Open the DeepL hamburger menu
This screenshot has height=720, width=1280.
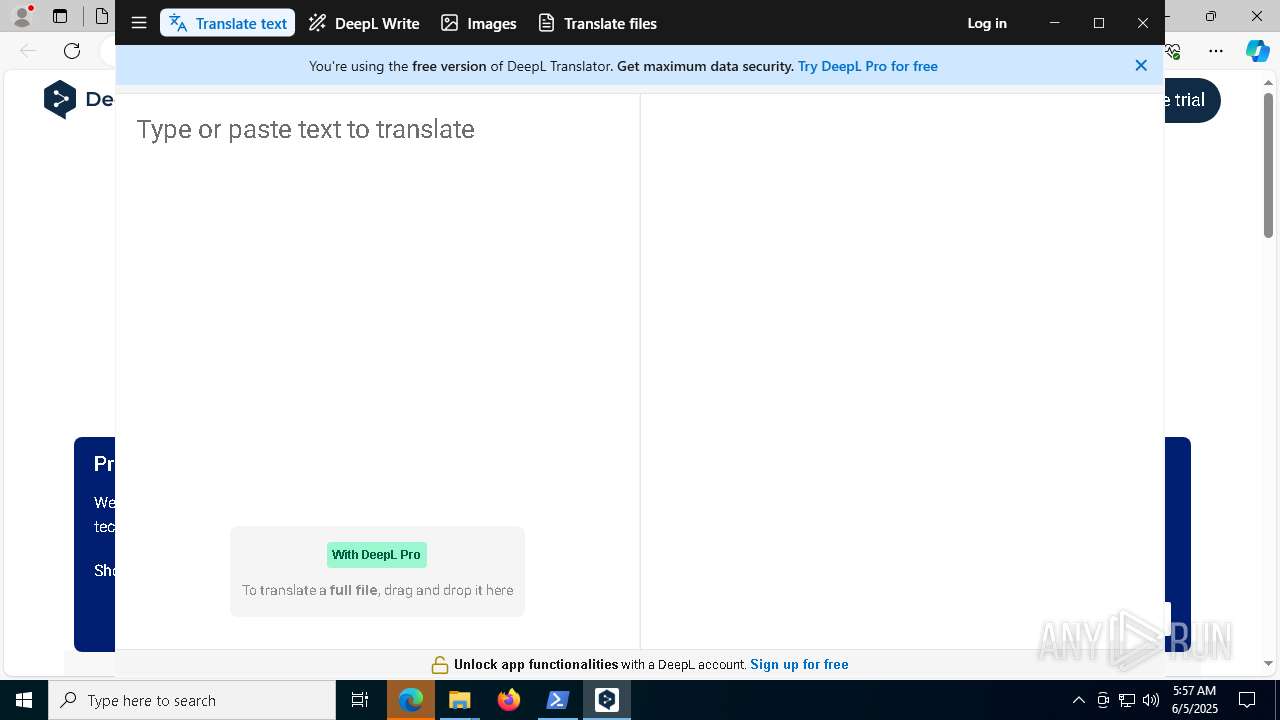pyautogui.click(x=139, y=23)
